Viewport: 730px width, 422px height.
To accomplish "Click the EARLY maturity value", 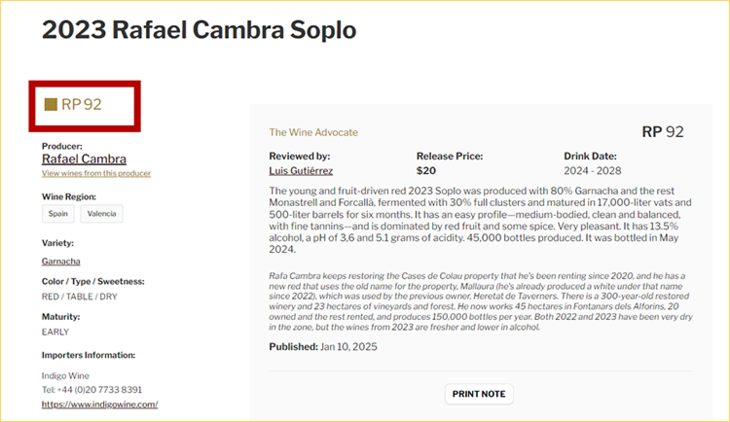I will pyautogui.click(x=55, y=331).
